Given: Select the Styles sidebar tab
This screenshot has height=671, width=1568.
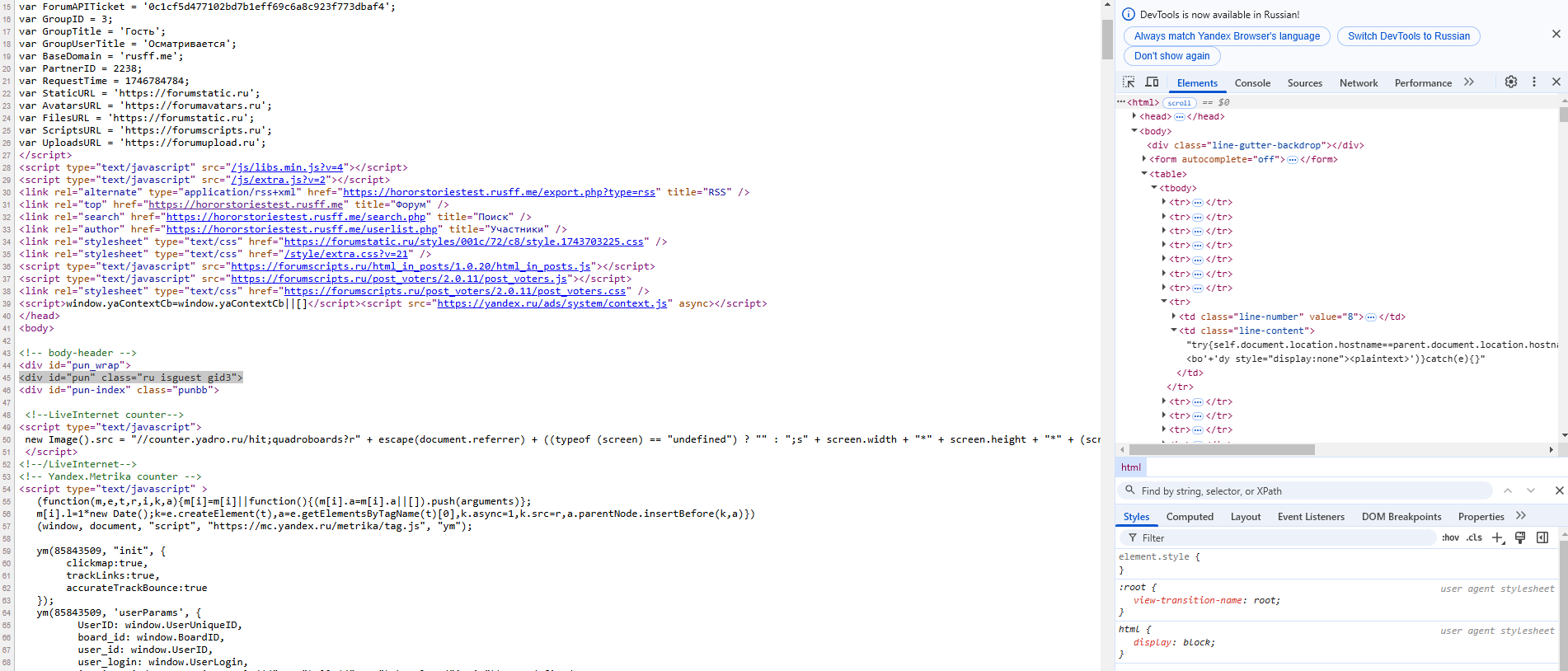Looking at the screenshot, I should [x=1136, y=517].
